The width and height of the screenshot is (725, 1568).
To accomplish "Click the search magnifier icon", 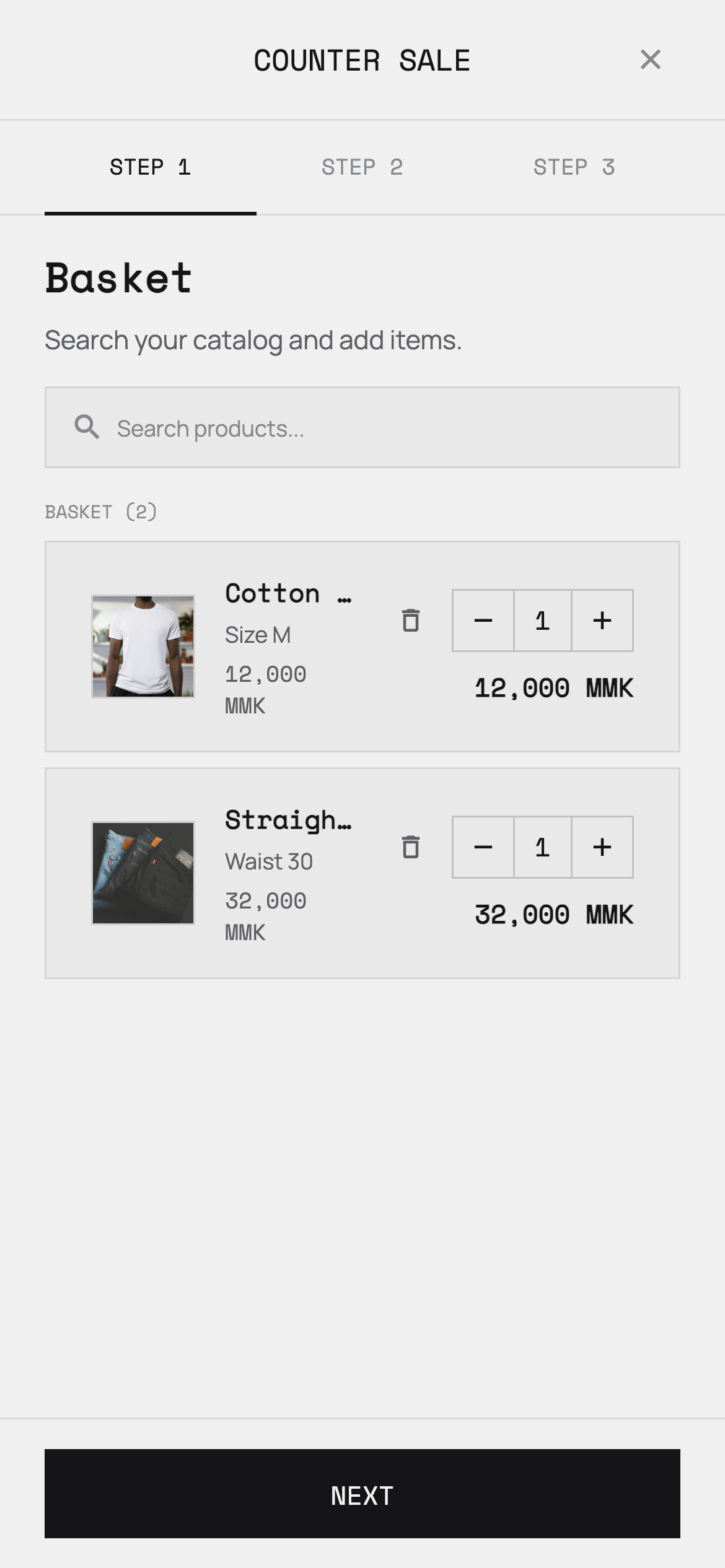I will (x=87, y=427).
